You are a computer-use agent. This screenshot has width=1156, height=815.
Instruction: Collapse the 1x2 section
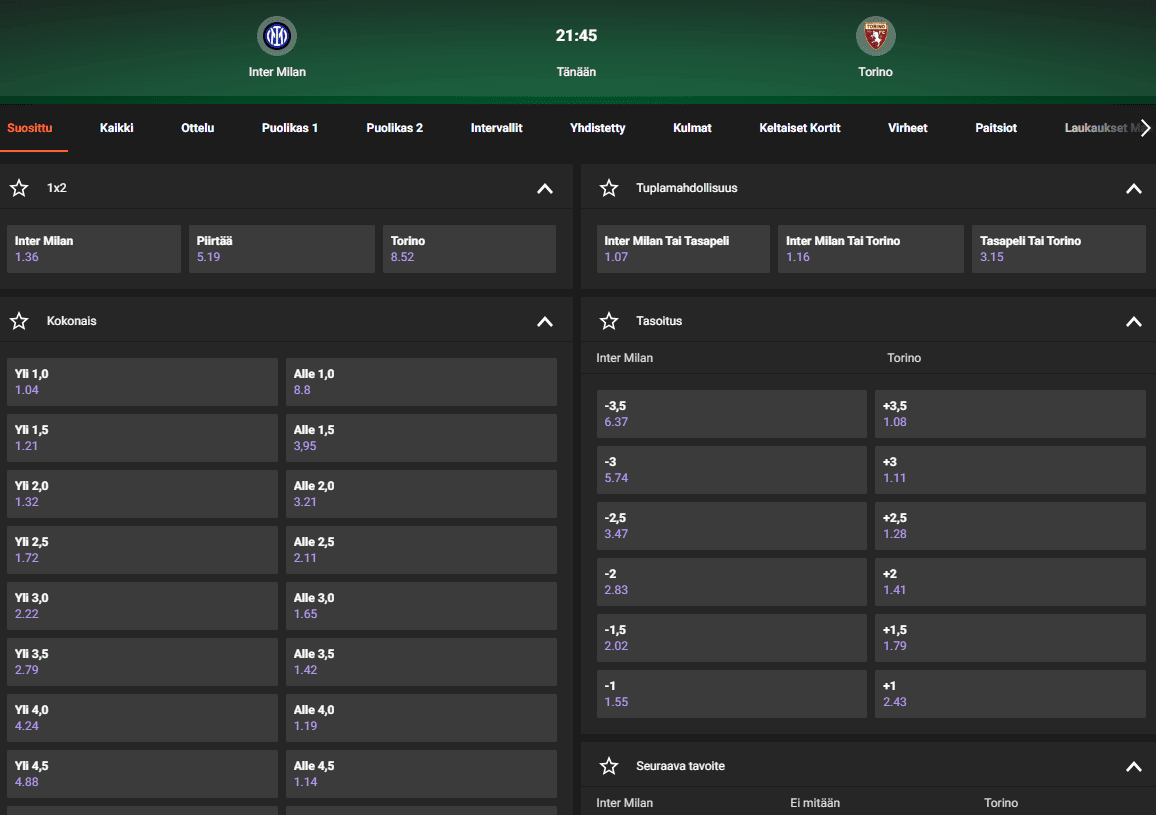[545, 188]
